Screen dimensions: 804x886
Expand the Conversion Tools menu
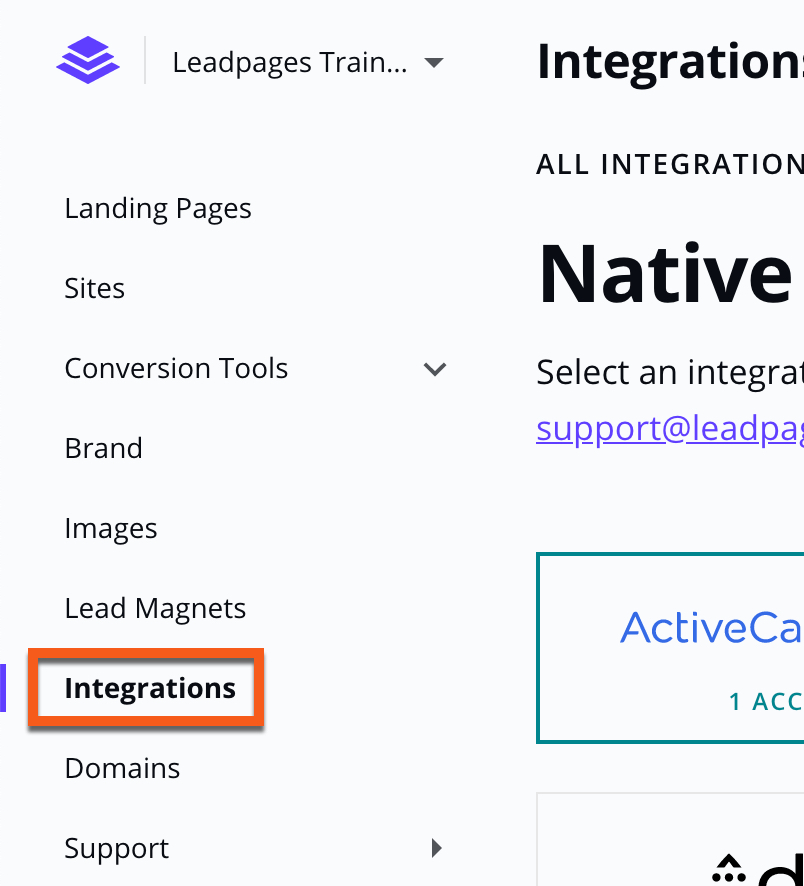pyautogui.click(x=435, y=369)
